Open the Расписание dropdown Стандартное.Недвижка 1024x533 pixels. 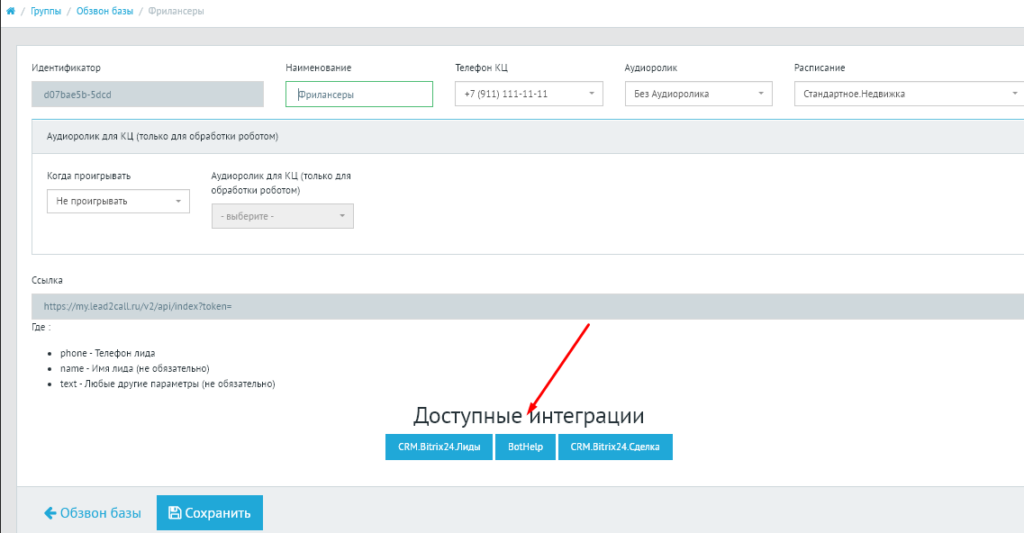coord(905,94)
